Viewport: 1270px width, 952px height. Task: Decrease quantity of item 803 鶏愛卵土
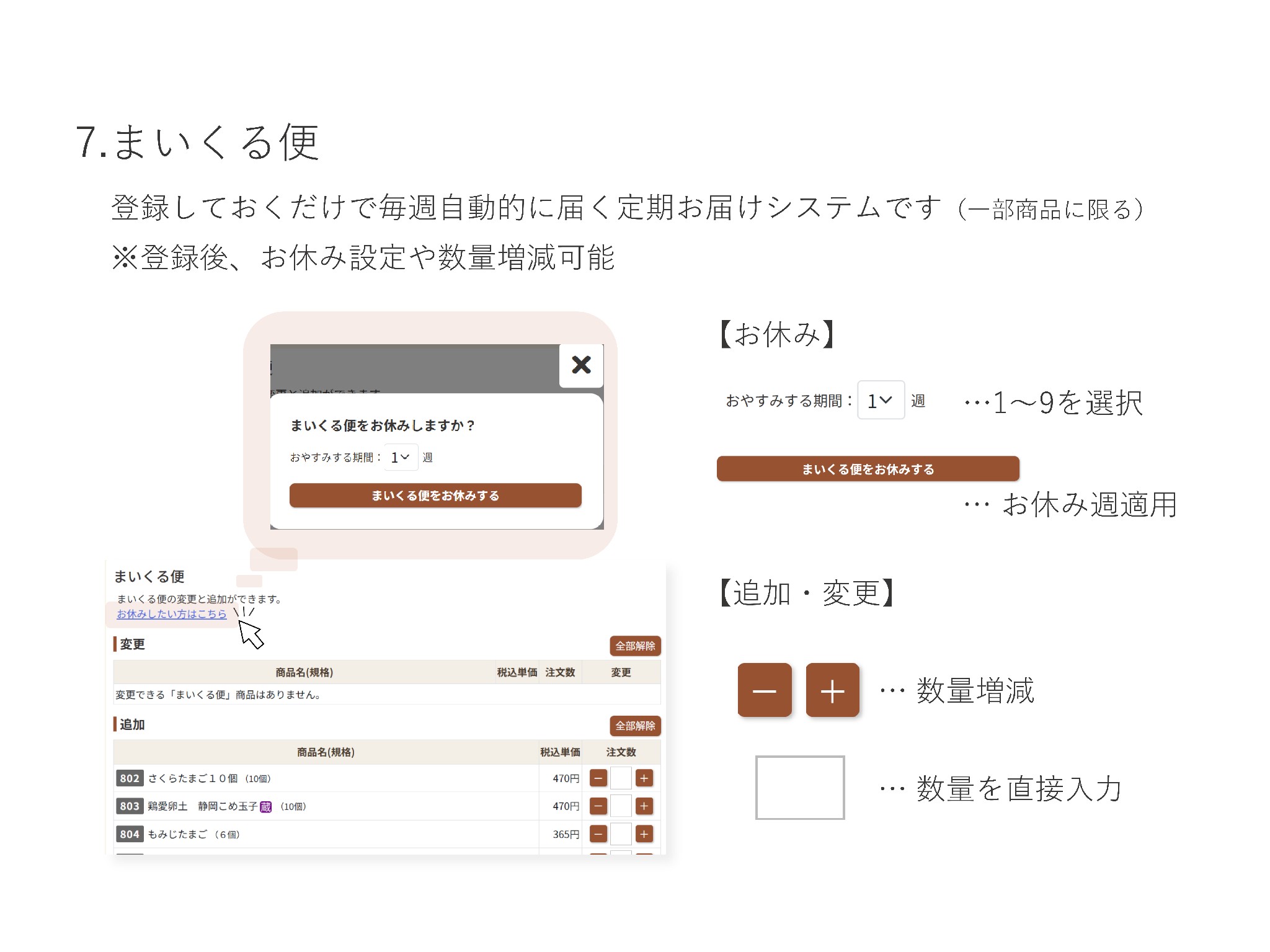pyautogui.click(x=598, y=806)
